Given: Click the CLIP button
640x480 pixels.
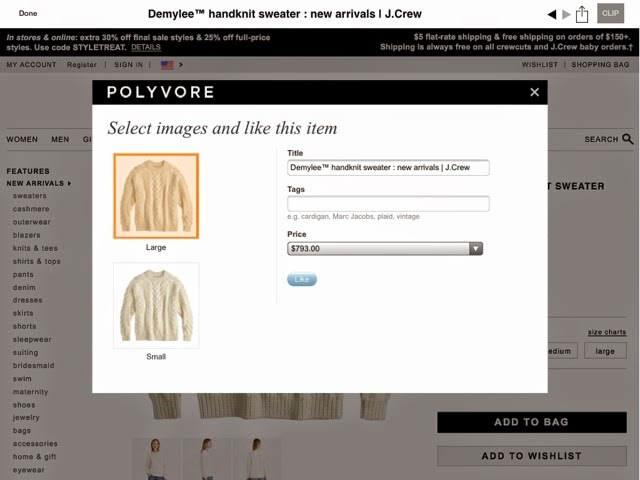Looking at the screenshot, I should pos(610,13).
